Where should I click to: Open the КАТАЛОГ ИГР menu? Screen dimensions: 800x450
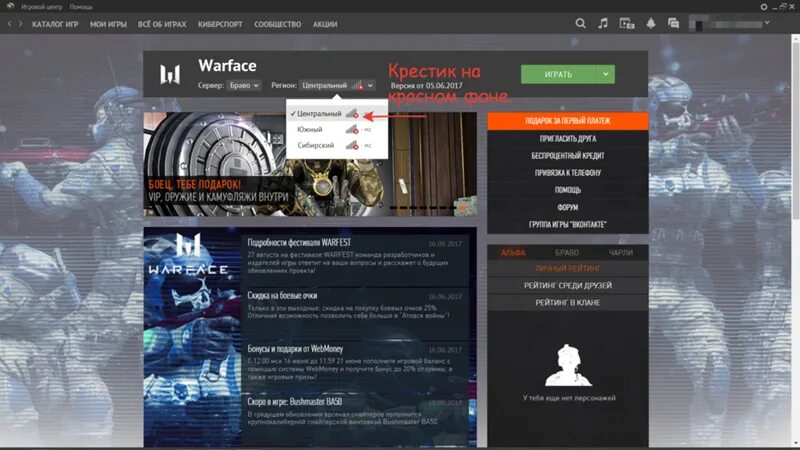pyautogui.click(x=55, y=24)
